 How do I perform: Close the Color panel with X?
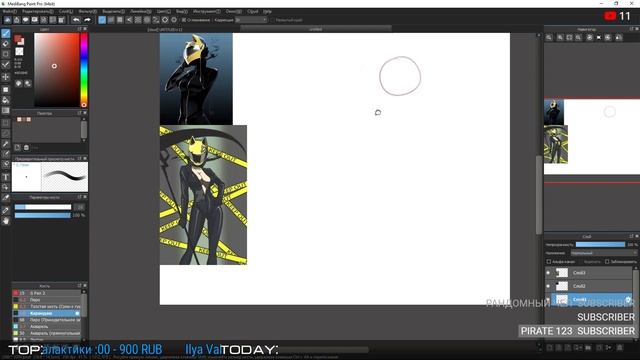(85, 29)
